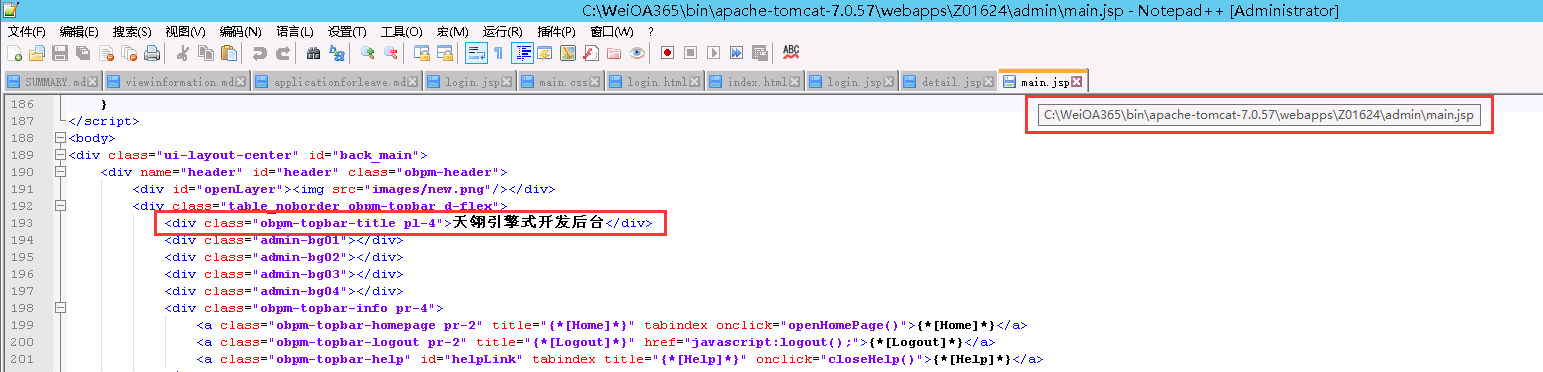The image size is (1543, 372).
Task: Play back the recorded macro icon
Action: (714, 53)
